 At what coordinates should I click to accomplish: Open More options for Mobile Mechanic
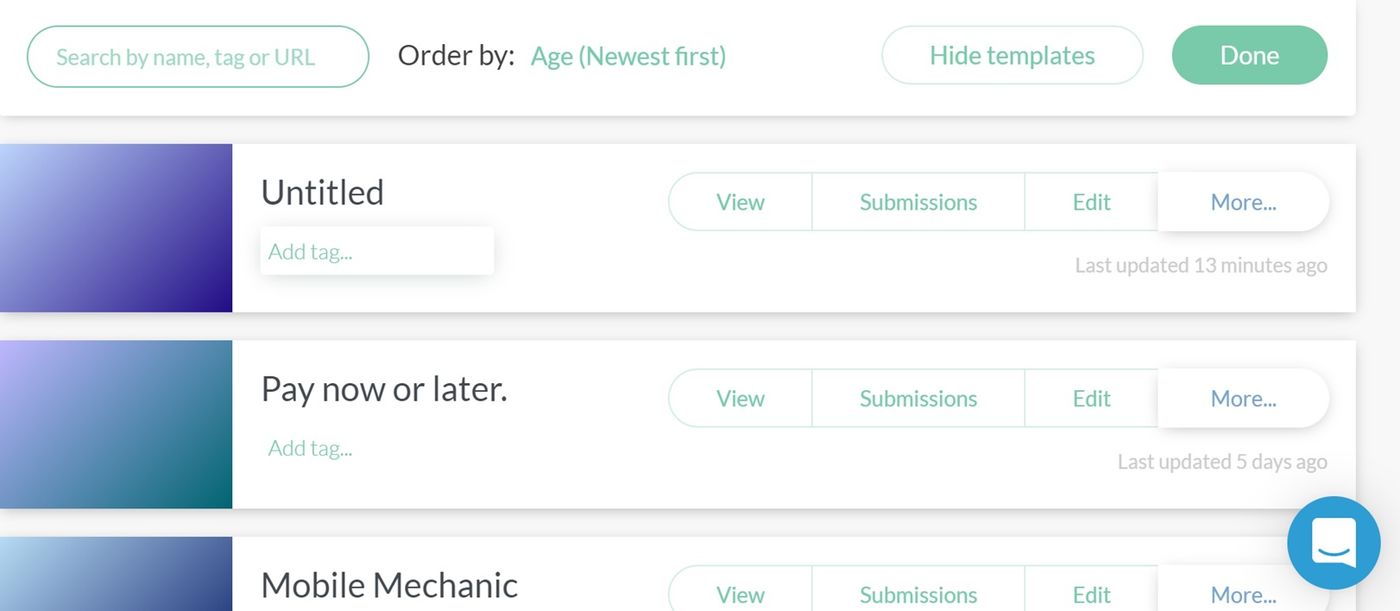click(x=1243, y=594)
